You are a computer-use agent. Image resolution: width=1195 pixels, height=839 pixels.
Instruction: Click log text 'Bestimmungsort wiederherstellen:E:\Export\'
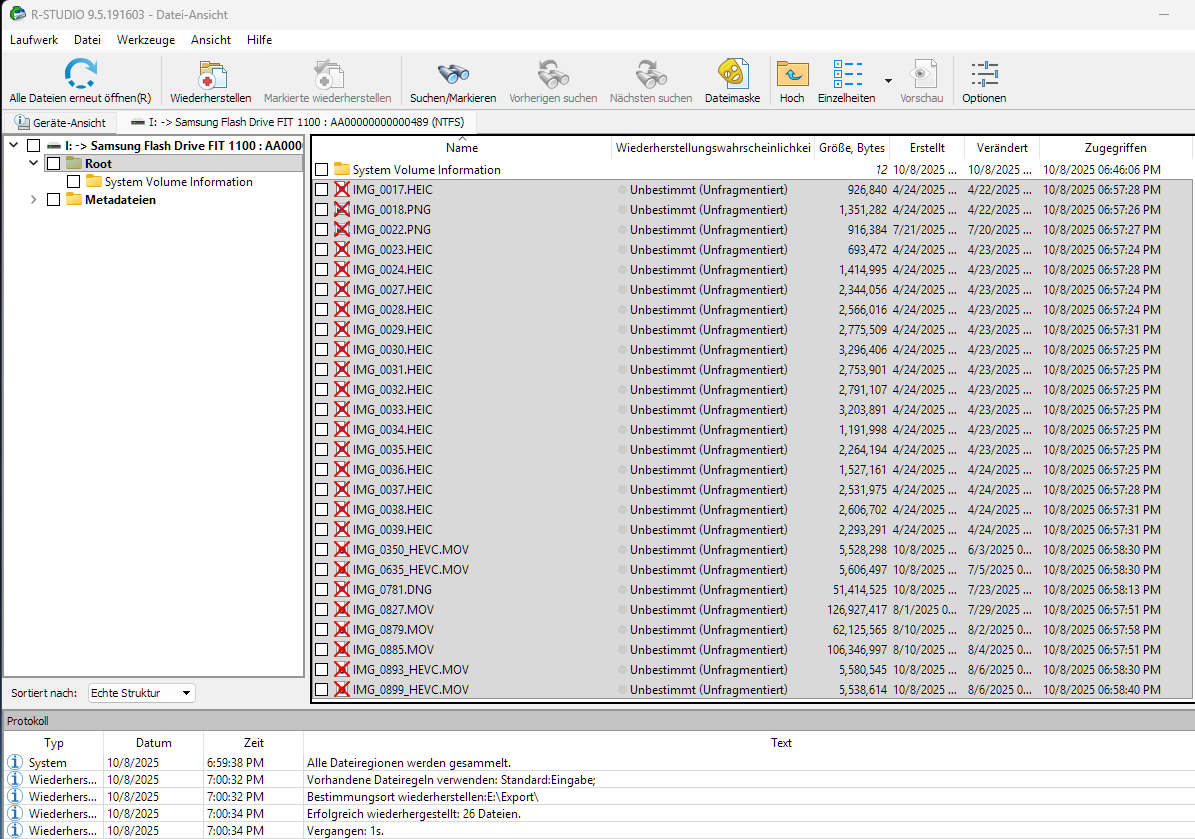tap(422, 796)
